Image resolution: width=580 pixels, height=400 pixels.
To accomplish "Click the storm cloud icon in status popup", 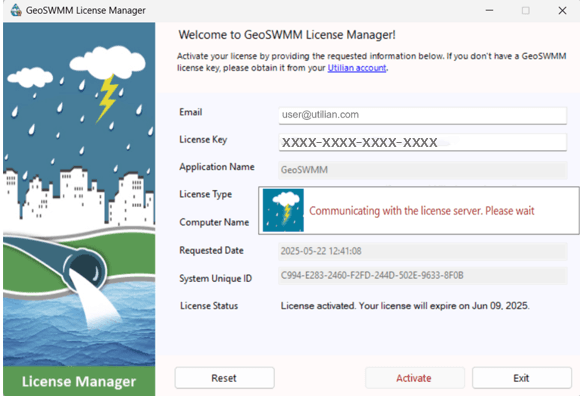I will (x=283, y=210).
